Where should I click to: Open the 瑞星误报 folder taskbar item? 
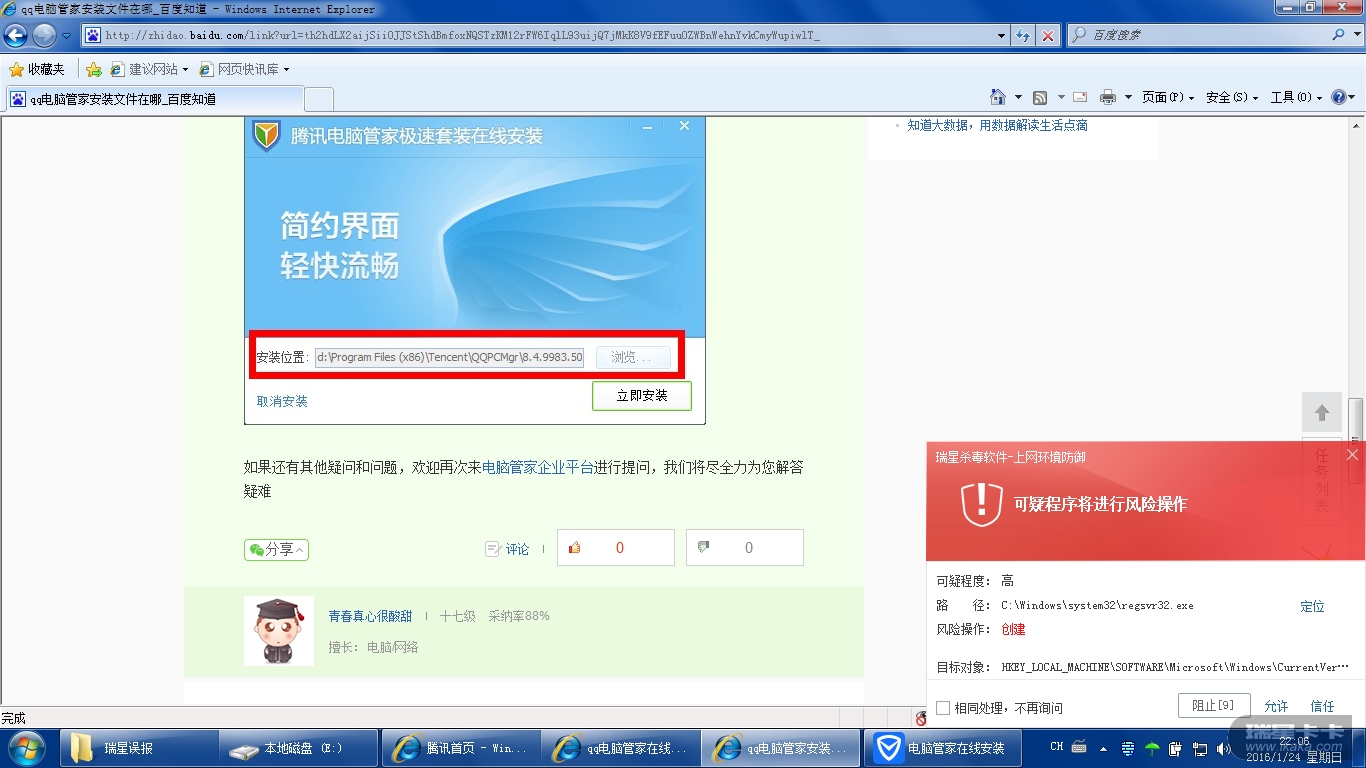140,748
